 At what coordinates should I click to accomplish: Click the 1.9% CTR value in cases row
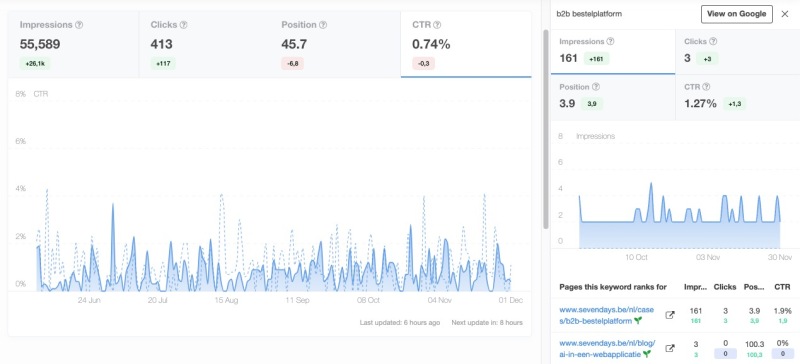[x=783, y=311]
